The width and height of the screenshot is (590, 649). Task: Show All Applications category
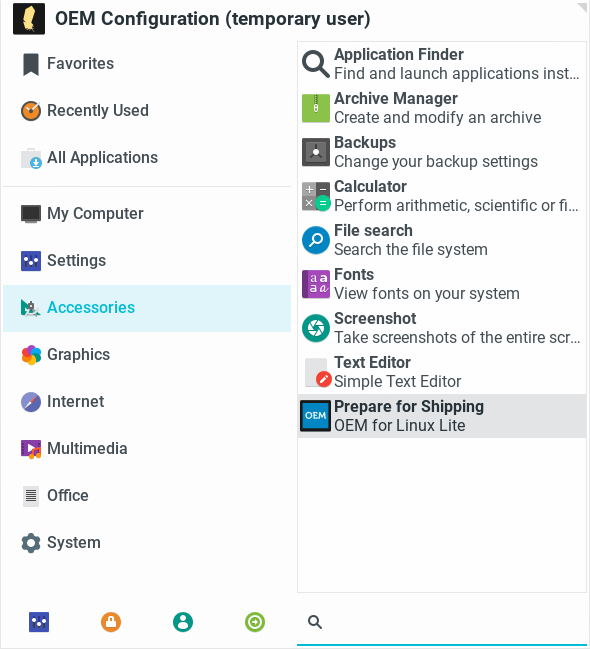click(147, 158)
